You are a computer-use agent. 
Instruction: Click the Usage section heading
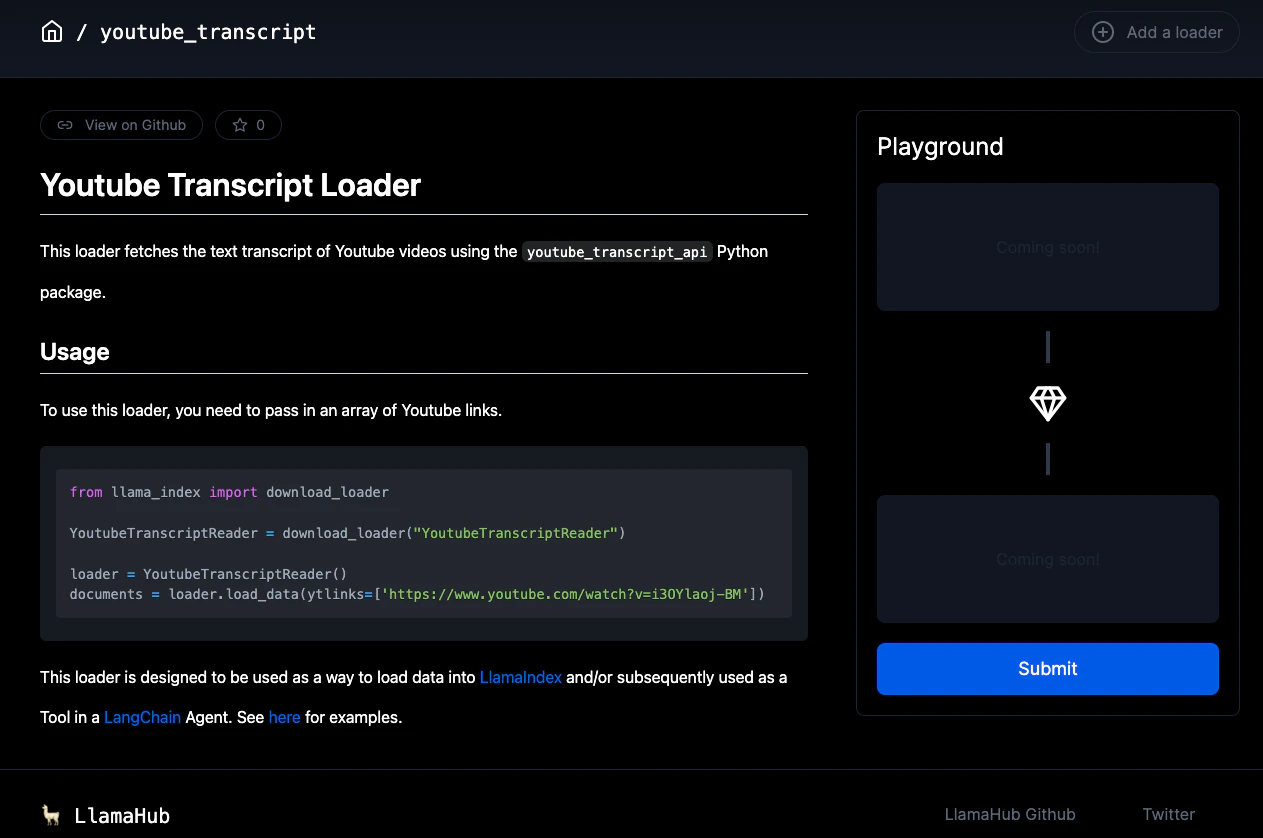[75, 352]
